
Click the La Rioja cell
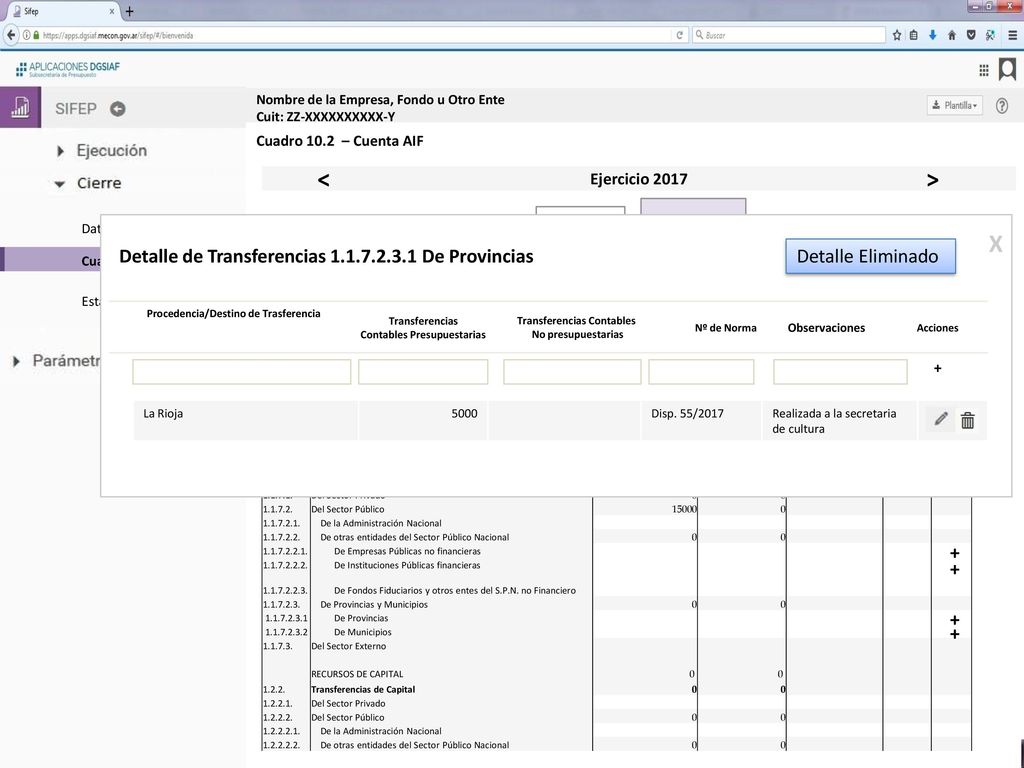coord(246,420)
